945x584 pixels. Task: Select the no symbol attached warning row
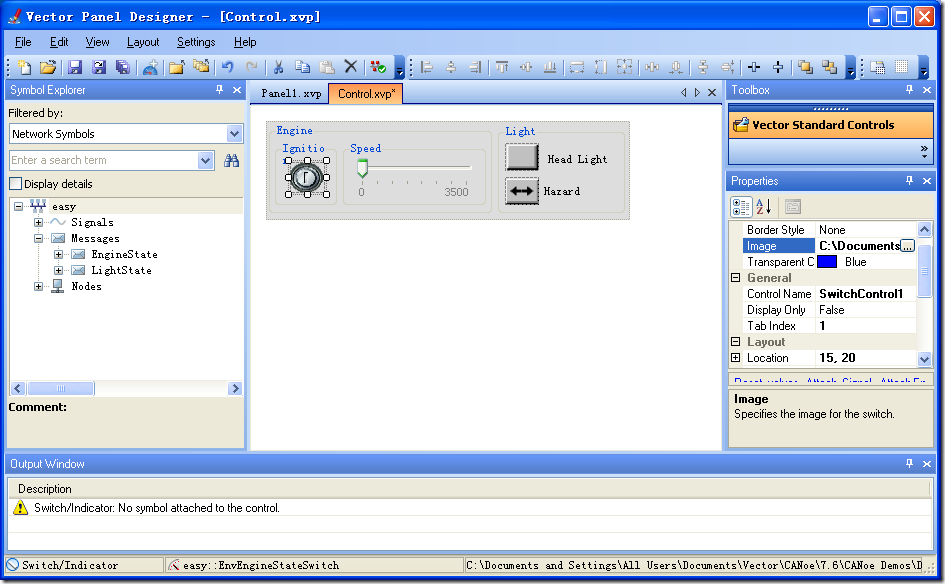pos(470,508)
